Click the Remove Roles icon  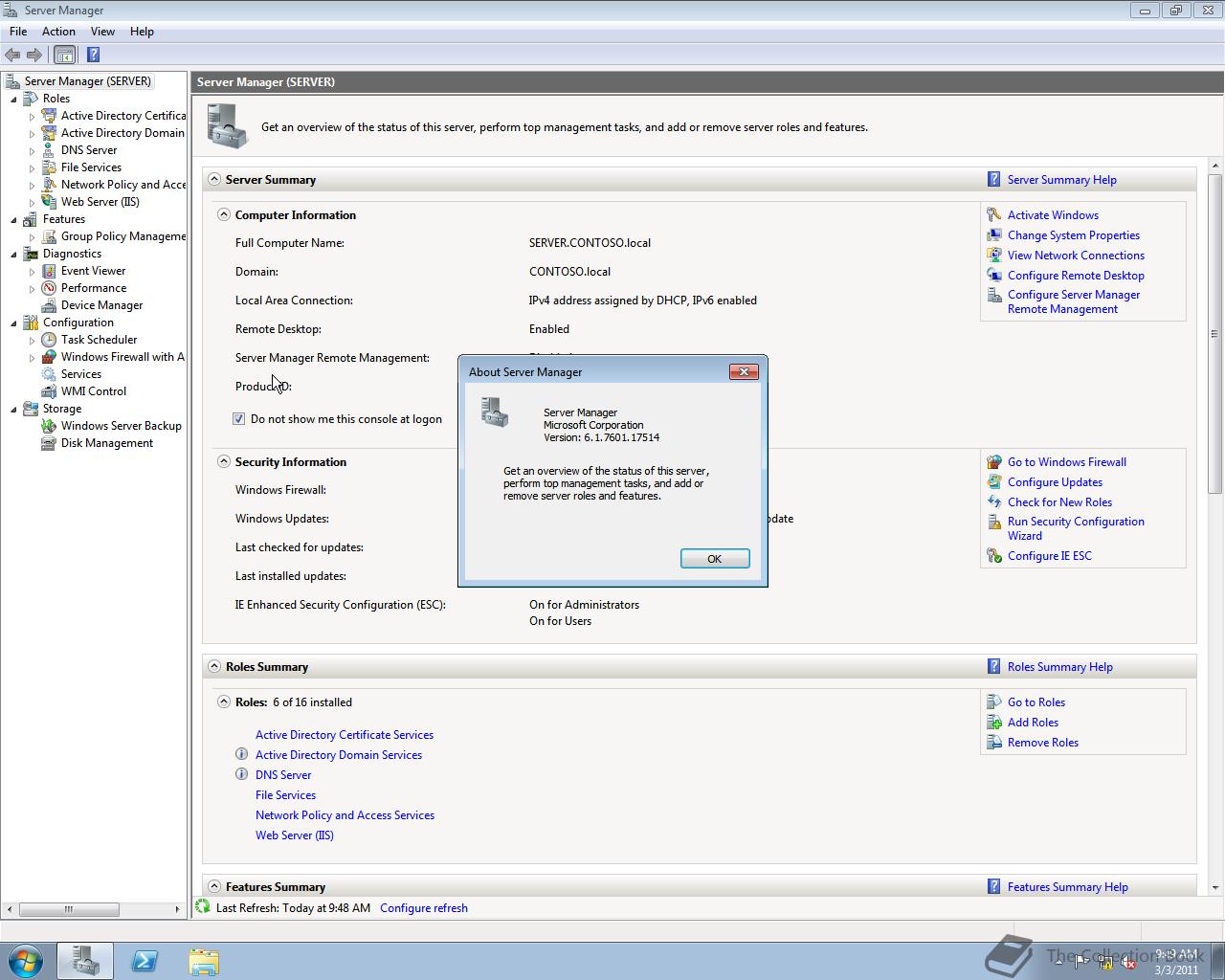994,743
